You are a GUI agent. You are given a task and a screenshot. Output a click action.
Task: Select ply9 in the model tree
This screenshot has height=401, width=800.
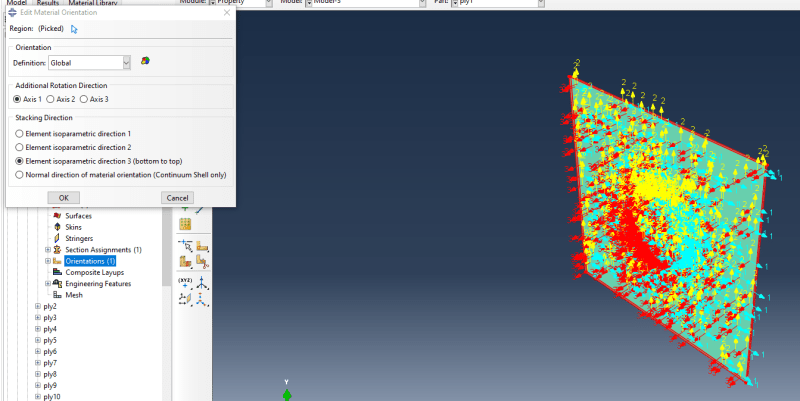[50, 386]
